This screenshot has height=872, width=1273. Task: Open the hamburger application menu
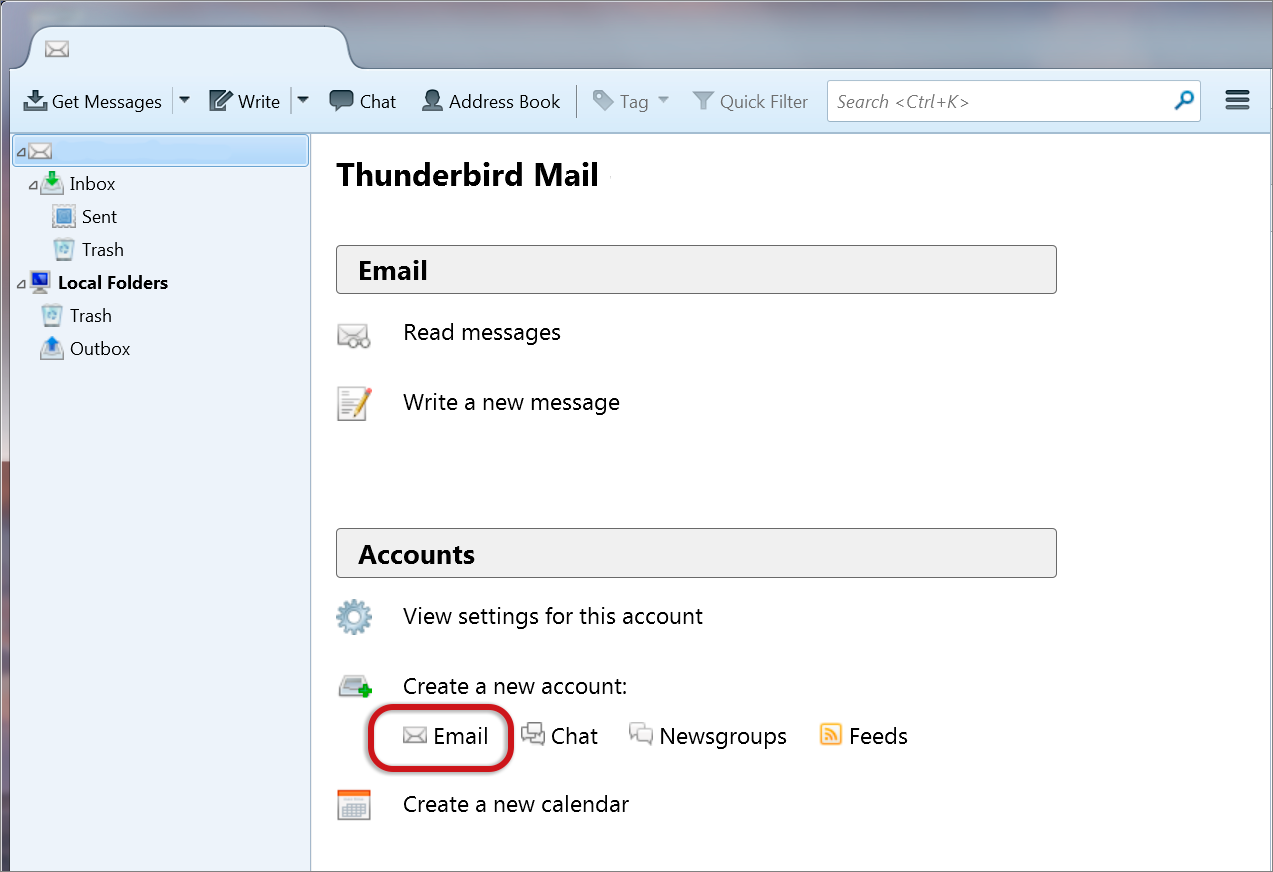tap(1237, 100)
